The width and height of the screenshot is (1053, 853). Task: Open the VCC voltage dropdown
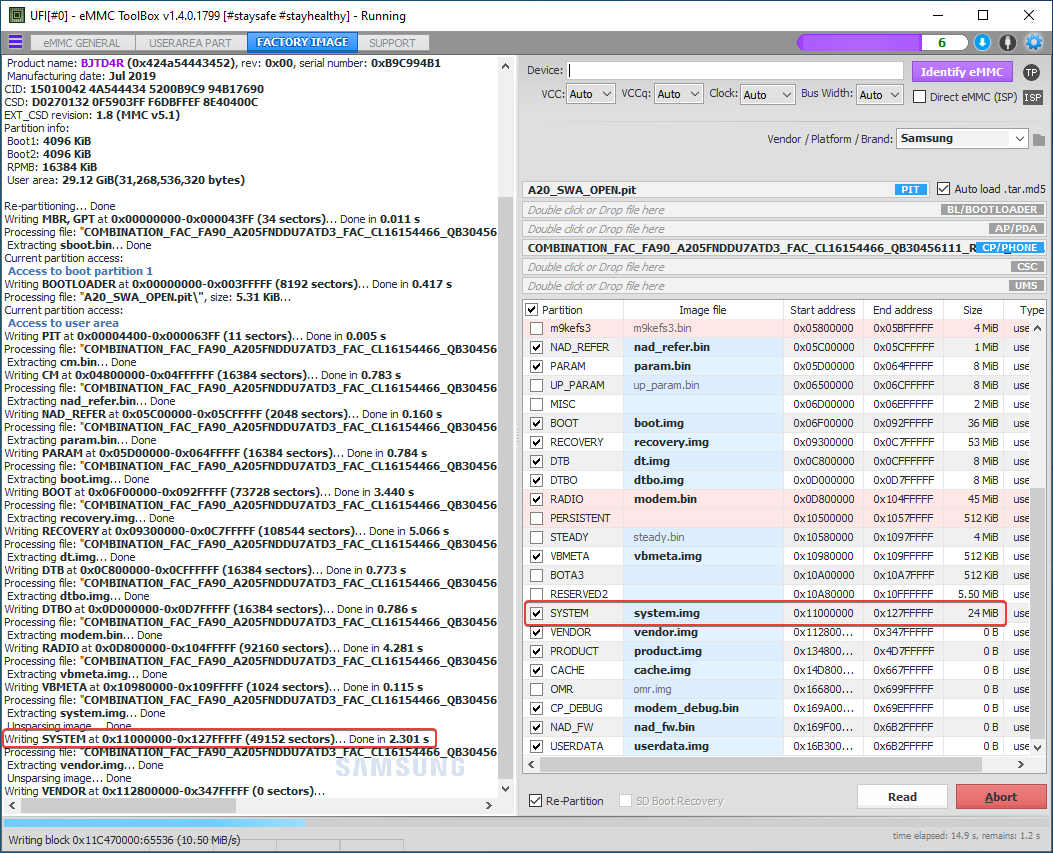(x=591, y=94)
